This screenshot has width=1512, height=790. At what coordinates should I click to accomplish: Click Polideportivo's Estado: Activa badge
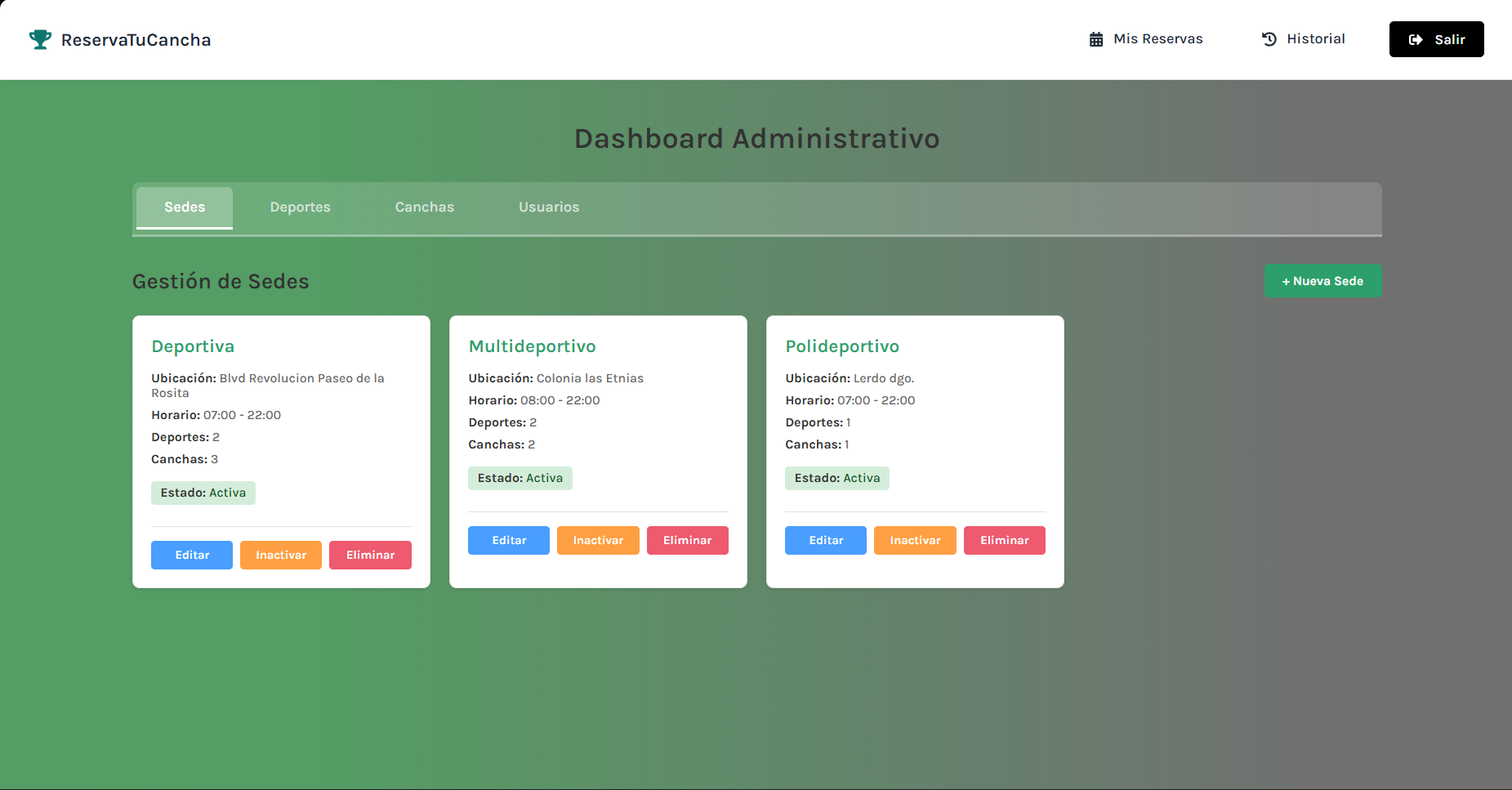837,478
